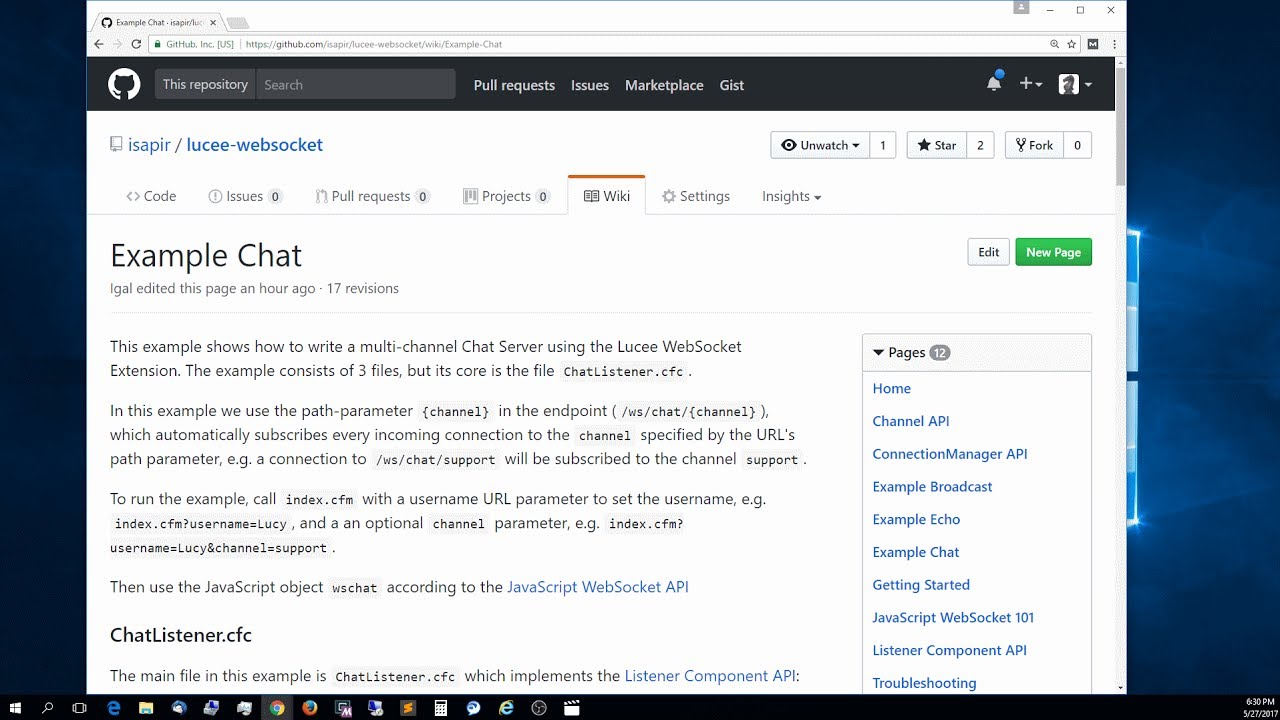Viewport: 1280px width, 720px height.
Task: View the fork count of 0
Action: coord(1077,145)
